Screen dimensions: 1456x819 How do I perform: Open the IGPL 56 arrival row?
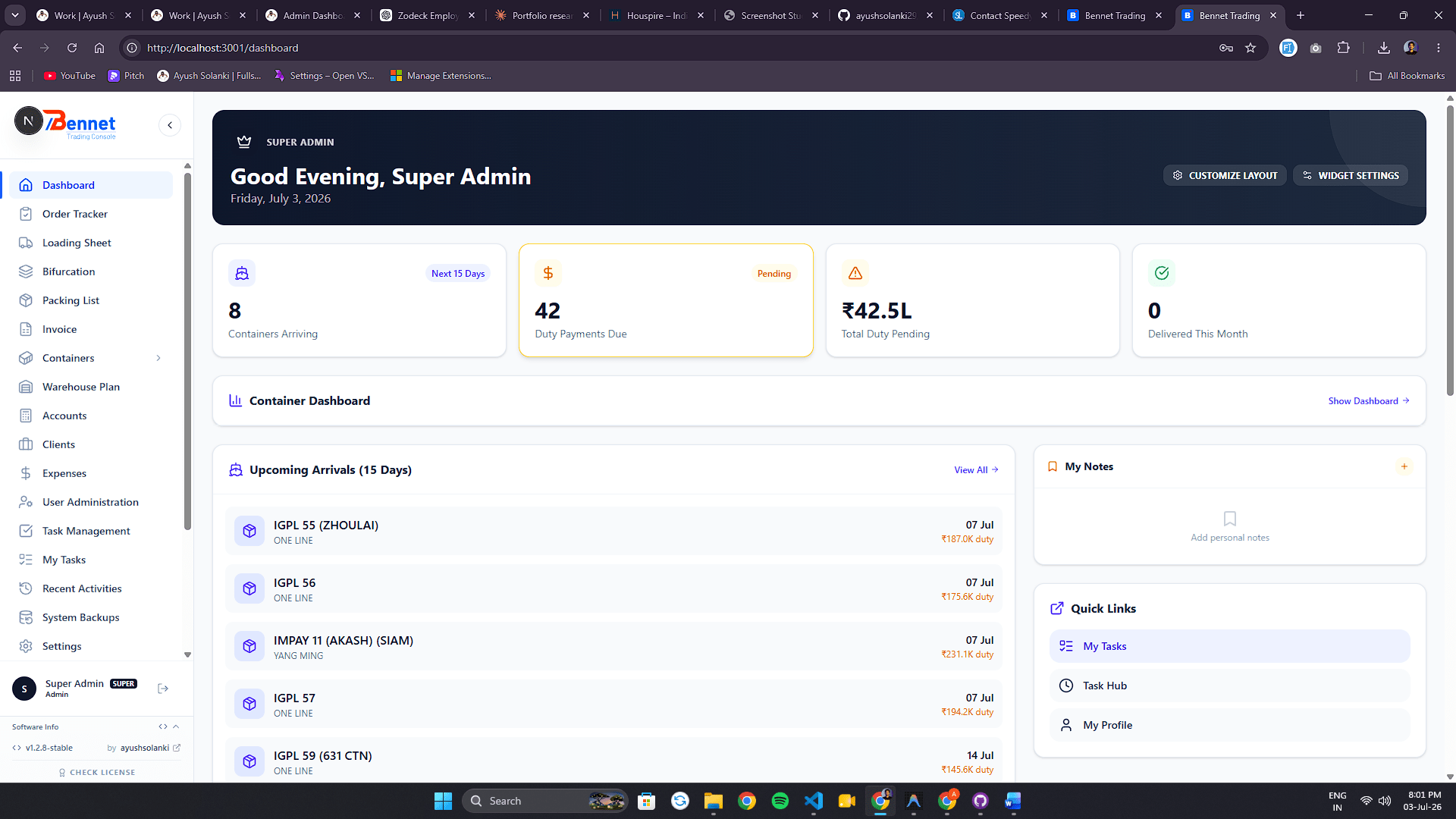tap(613, 588)
